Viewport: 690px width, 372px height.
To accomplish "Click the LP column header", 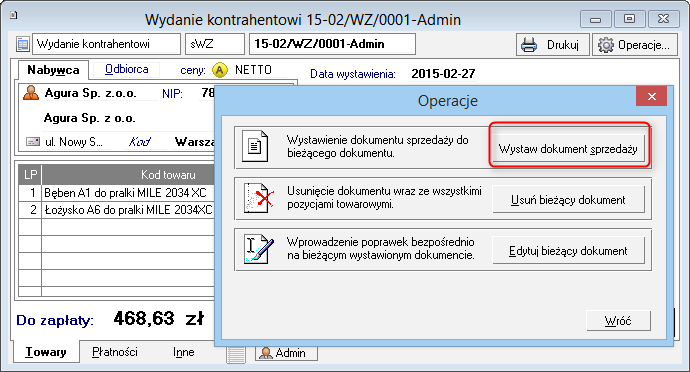I will (x=30, y=175).
